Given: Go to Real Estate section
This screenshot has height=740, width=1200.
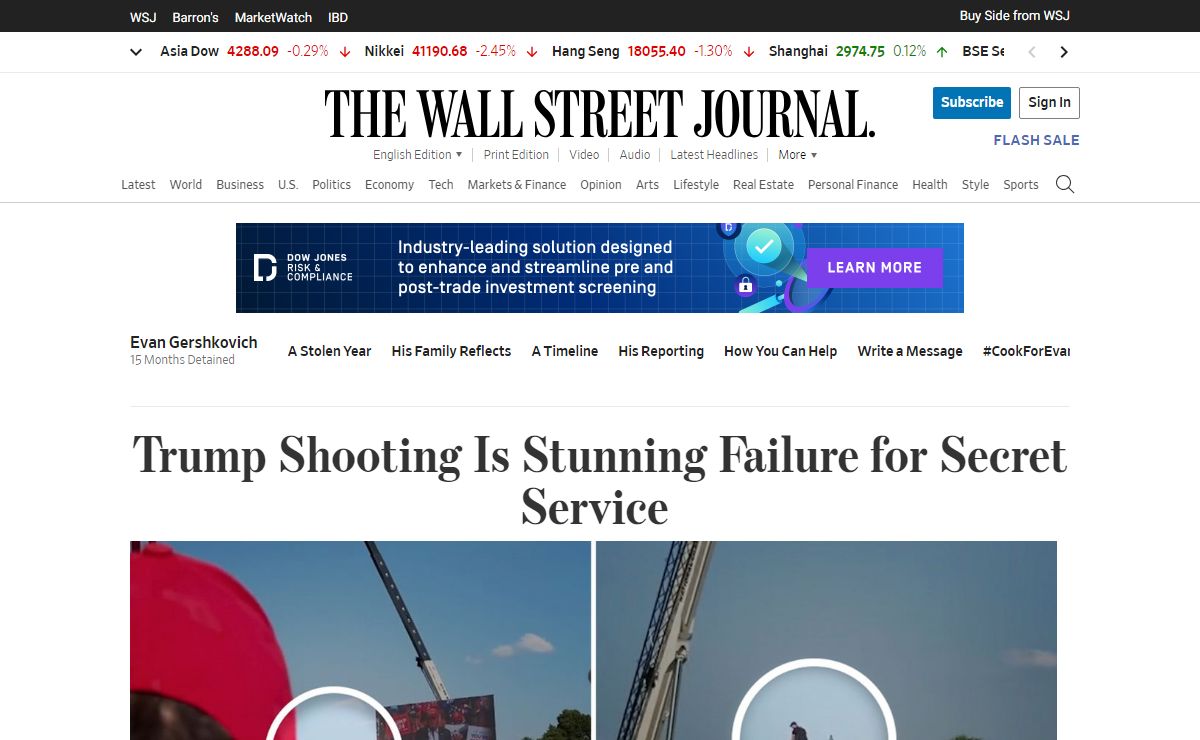Looking at the screenshot, I should tap(763, 185).
